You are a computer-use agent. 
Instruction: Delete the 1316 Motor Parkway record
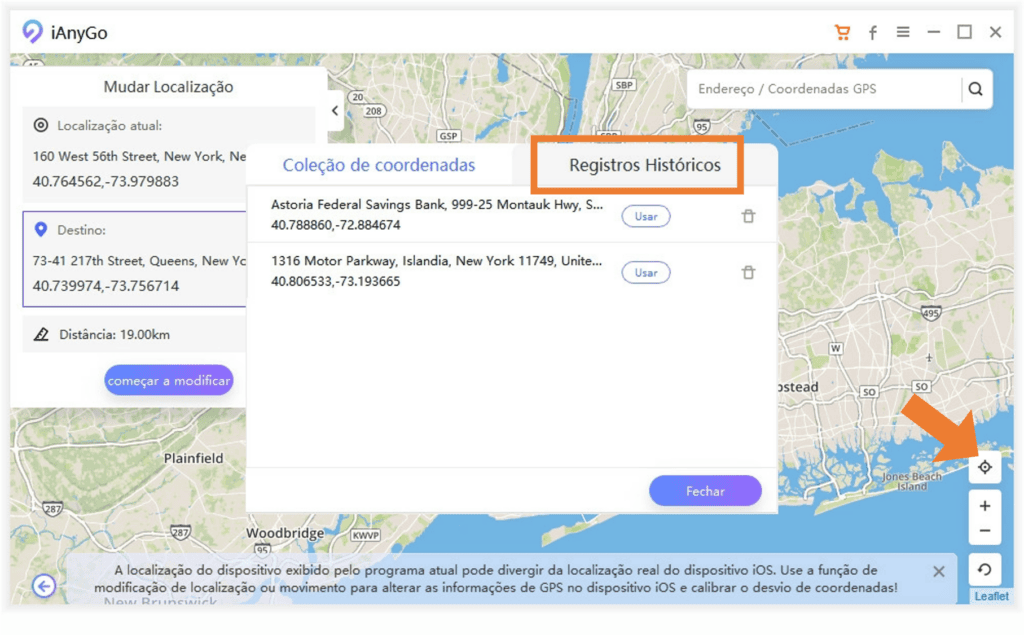[x=748, y=272]
